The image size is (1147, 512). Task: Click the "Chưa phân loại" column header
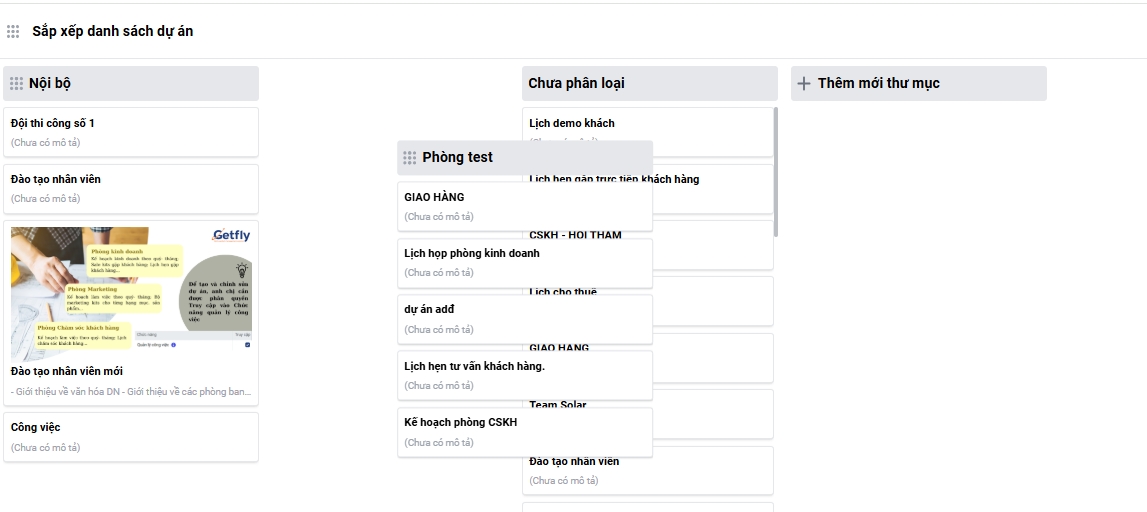tap(650, 83)
